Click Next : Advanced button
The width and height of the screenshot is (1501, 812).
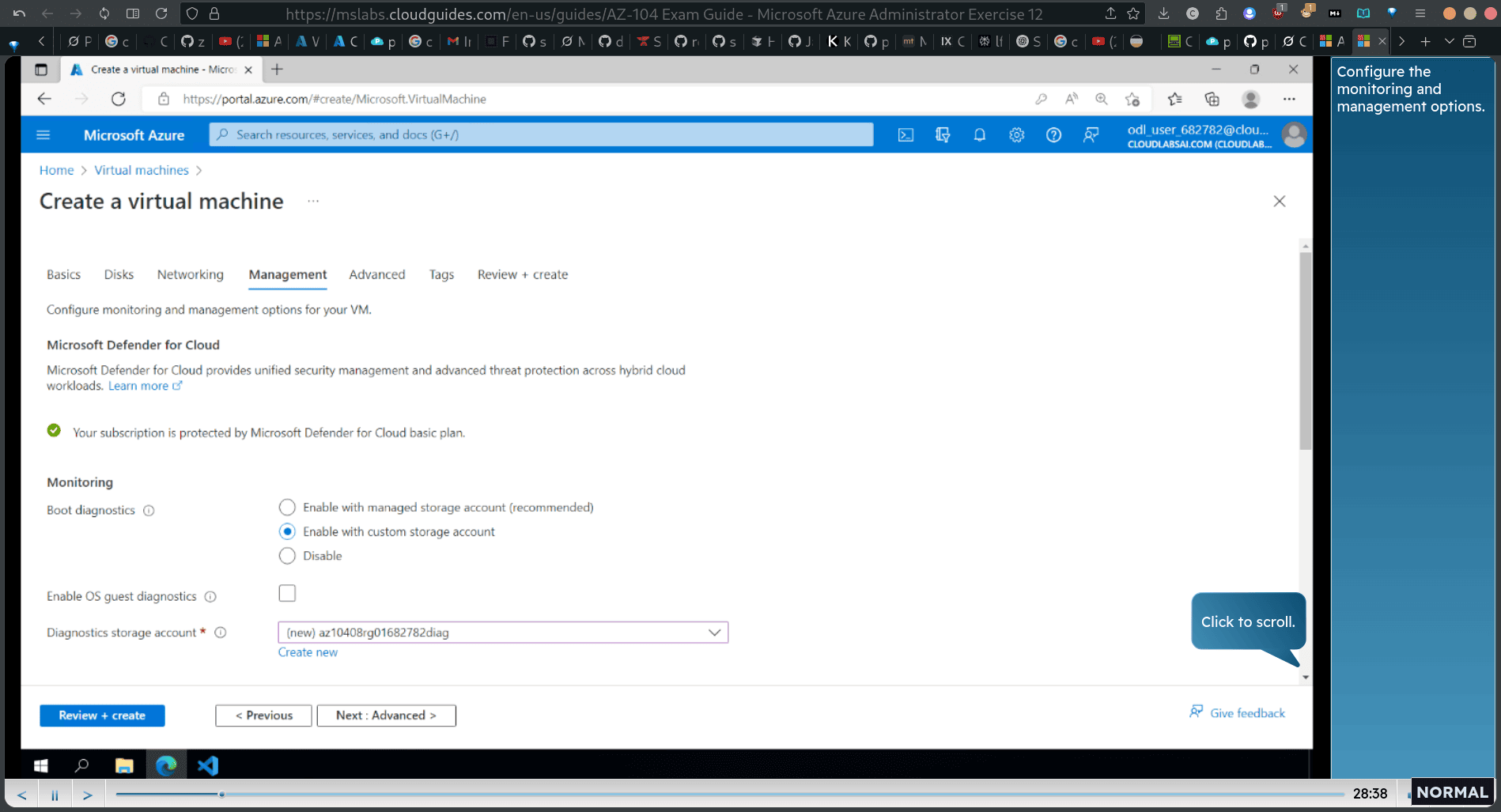point(386,716)
